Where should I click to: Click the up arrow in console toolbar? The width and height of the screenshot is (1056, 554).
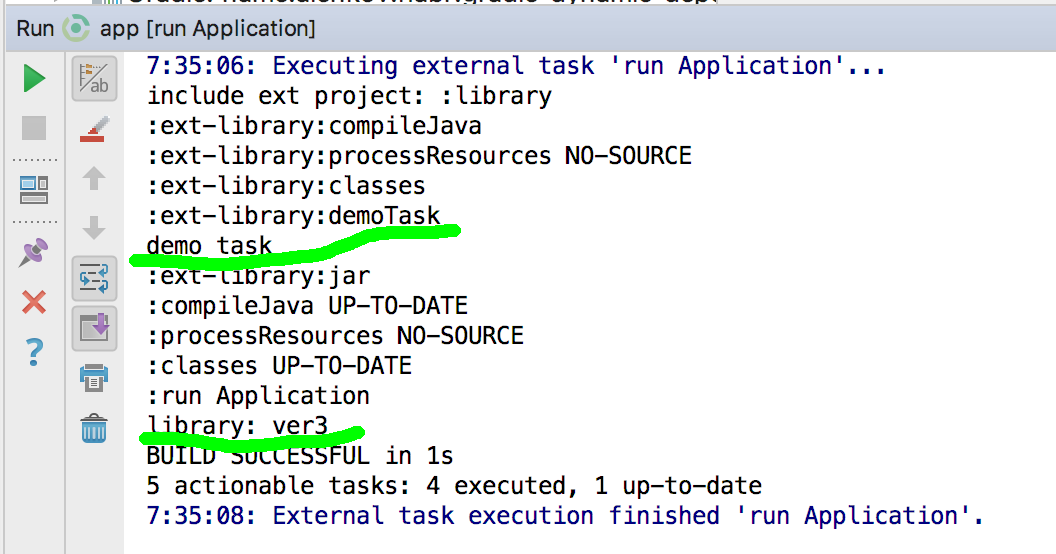pyautogui.click(x=94, y=179)
